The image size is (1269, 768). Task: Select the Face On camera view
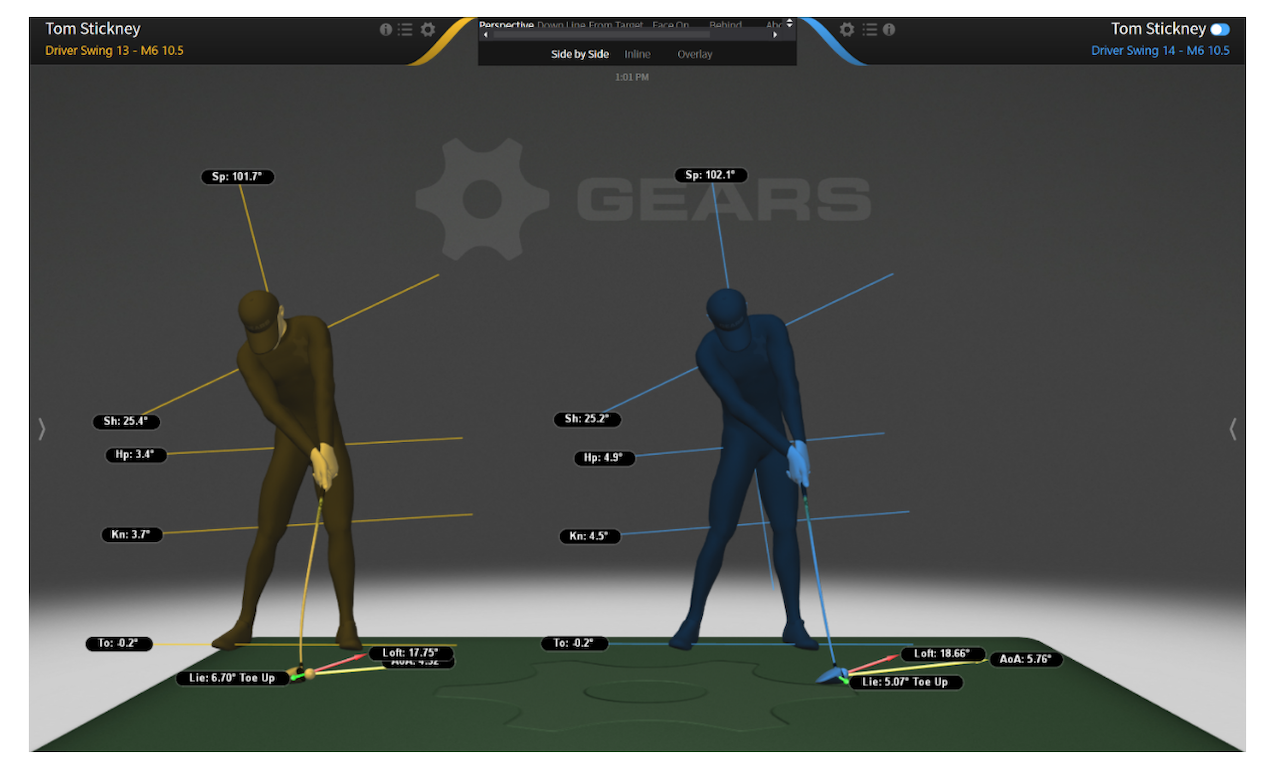(672, 24)
